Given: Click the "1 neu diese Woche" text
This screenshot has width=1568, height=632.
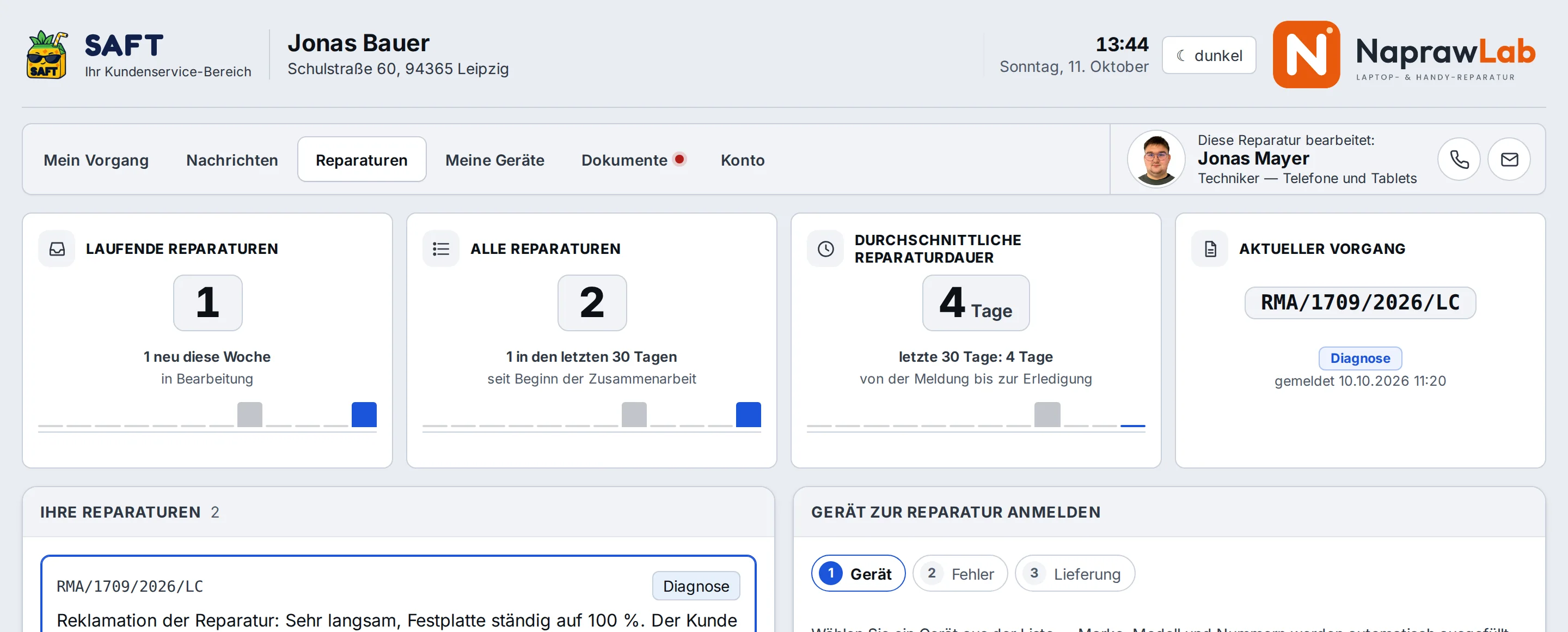Looking at the screenshot, I should 207,357.
